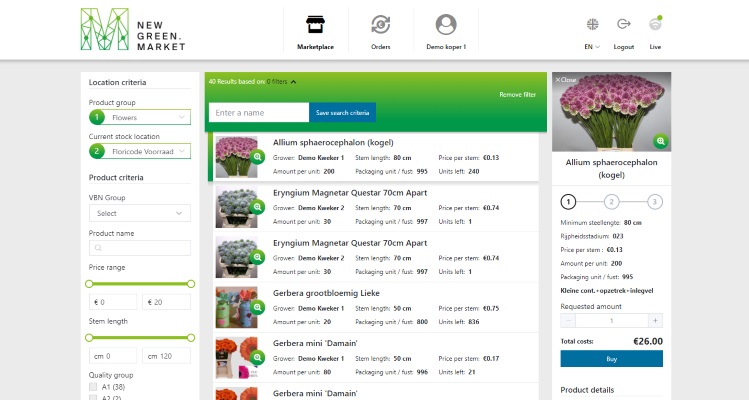Zoom the Gerbera mini 'Damain' thumbnail
The width and height of the screenshot is (749, 400).
pyautogui.click(x=257, y=357)
